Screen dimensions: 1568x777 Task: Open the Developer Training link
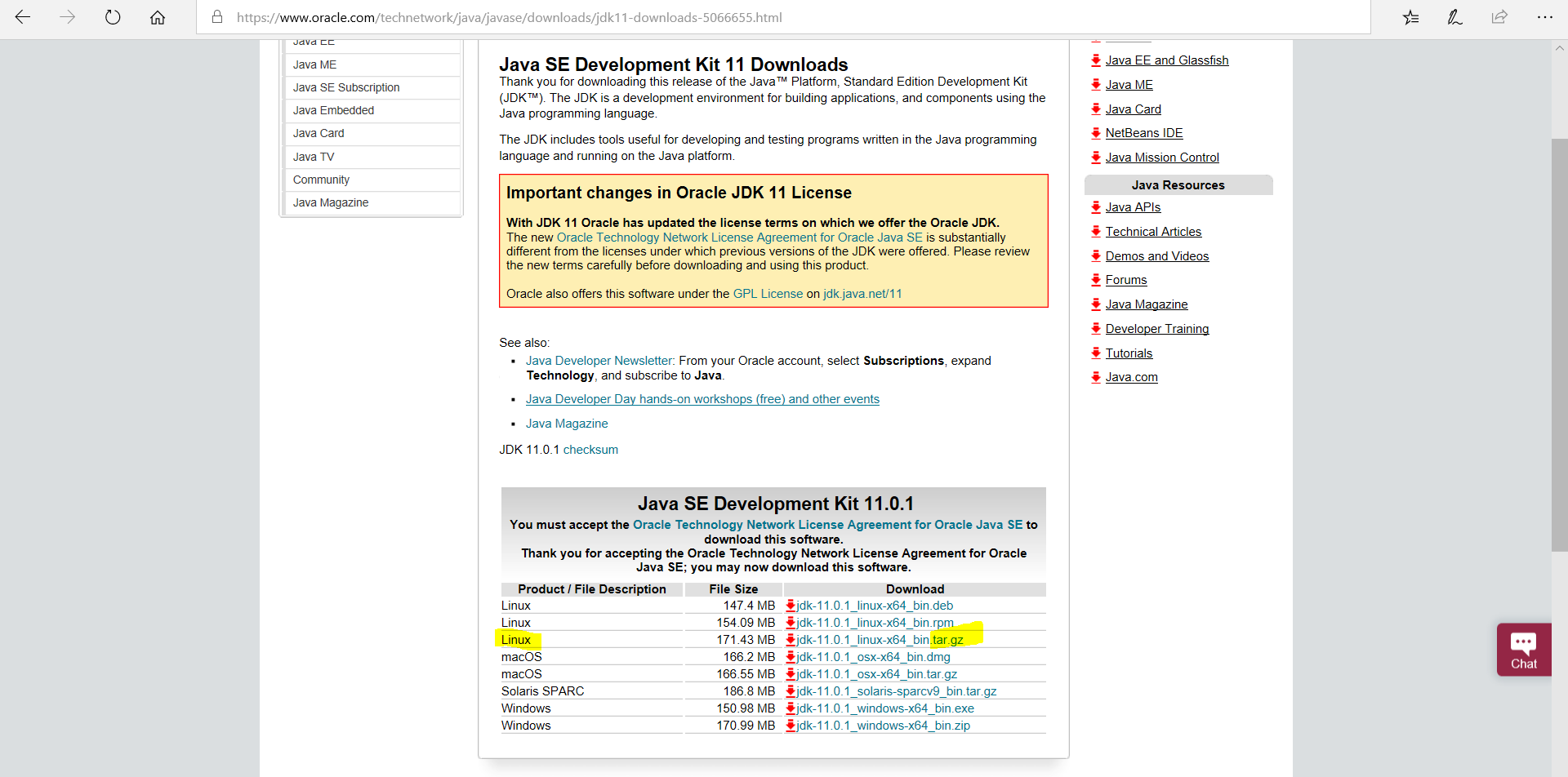click(x=1157, y=329)
